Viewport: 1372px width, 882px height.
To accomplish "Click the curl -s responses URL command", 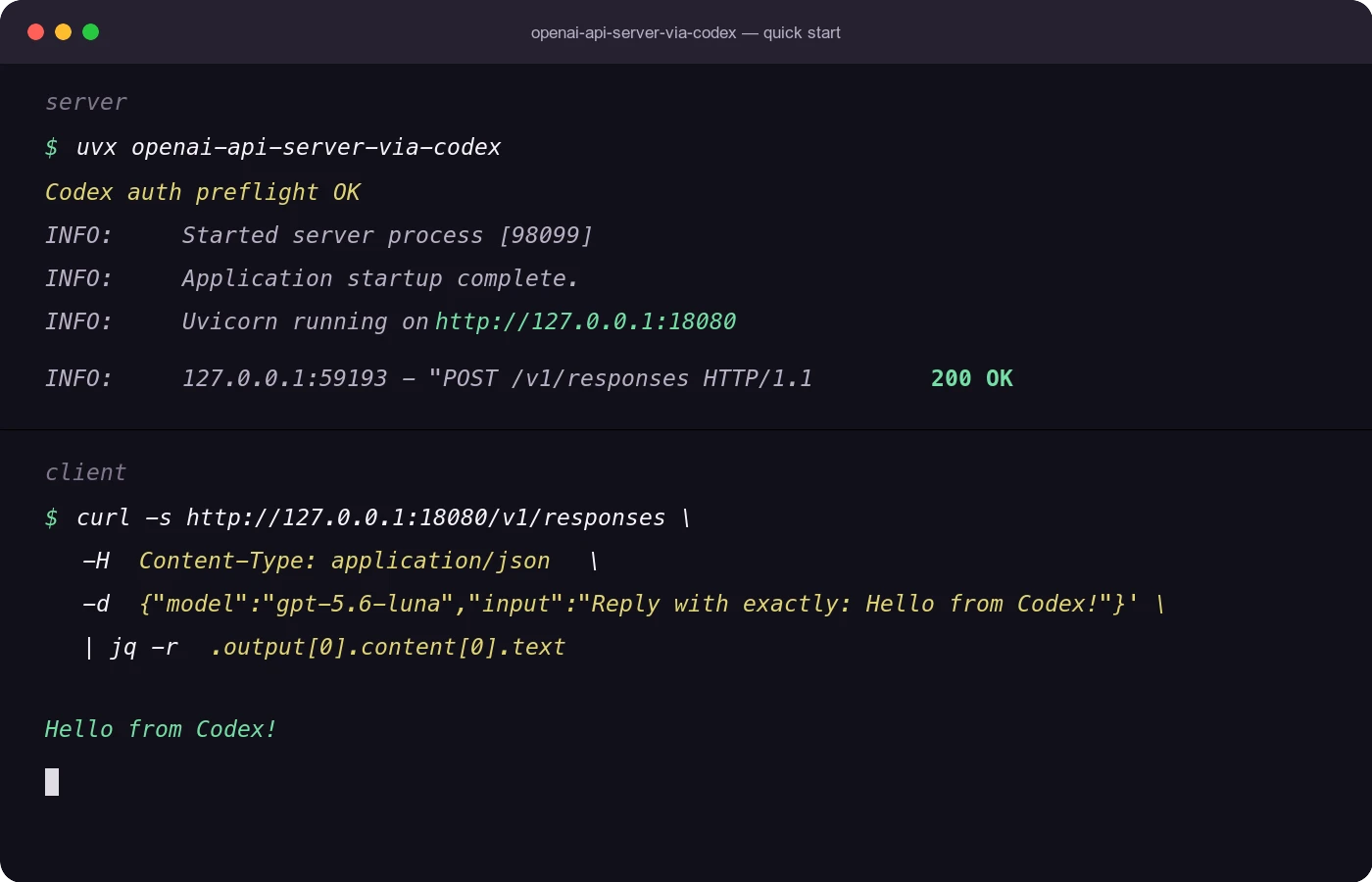I will [x=383, y=517].
